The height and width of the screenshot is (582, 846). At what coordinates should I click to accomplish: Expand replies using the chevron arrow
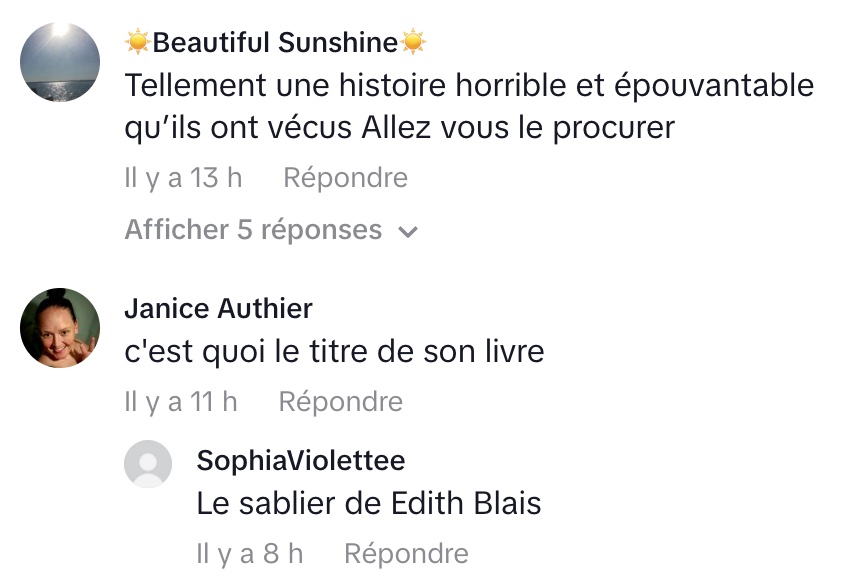click(x=407, y=232)
